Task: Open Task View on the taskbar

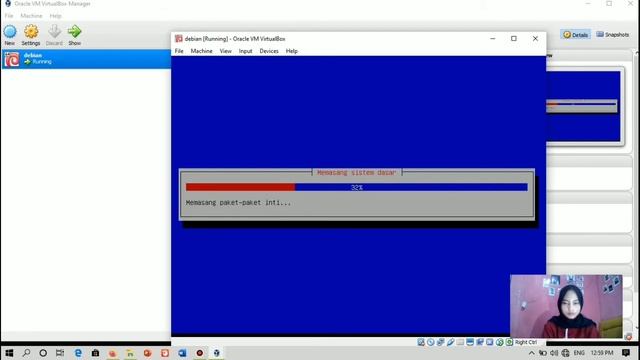Action: click(60, 353)
